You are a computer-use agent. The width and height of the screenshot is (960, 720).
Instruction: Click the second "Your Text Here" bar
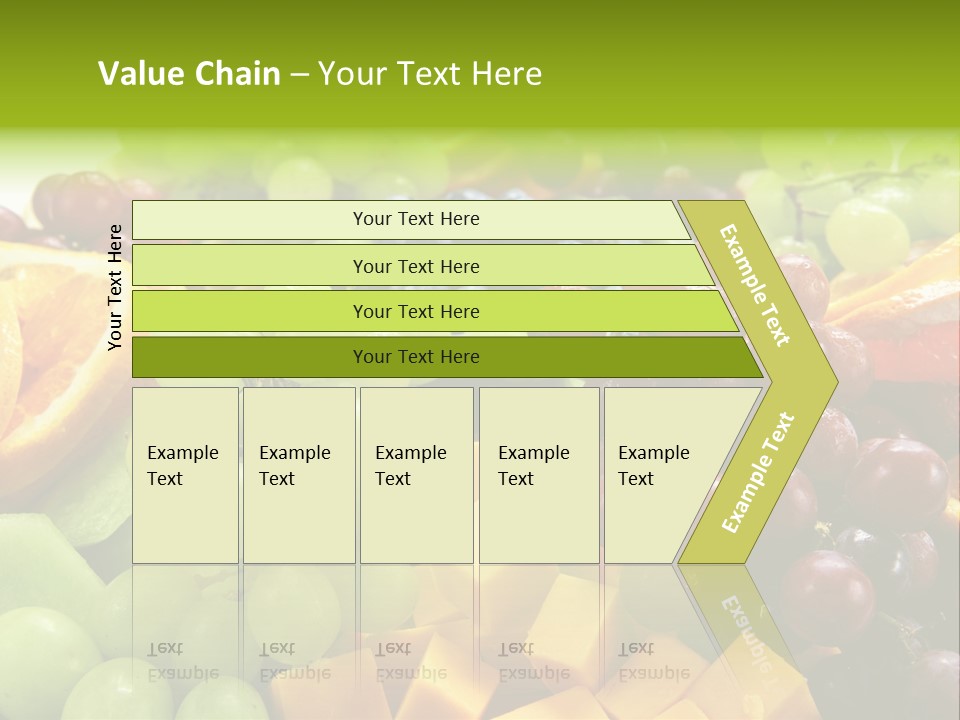click(415, 266)
